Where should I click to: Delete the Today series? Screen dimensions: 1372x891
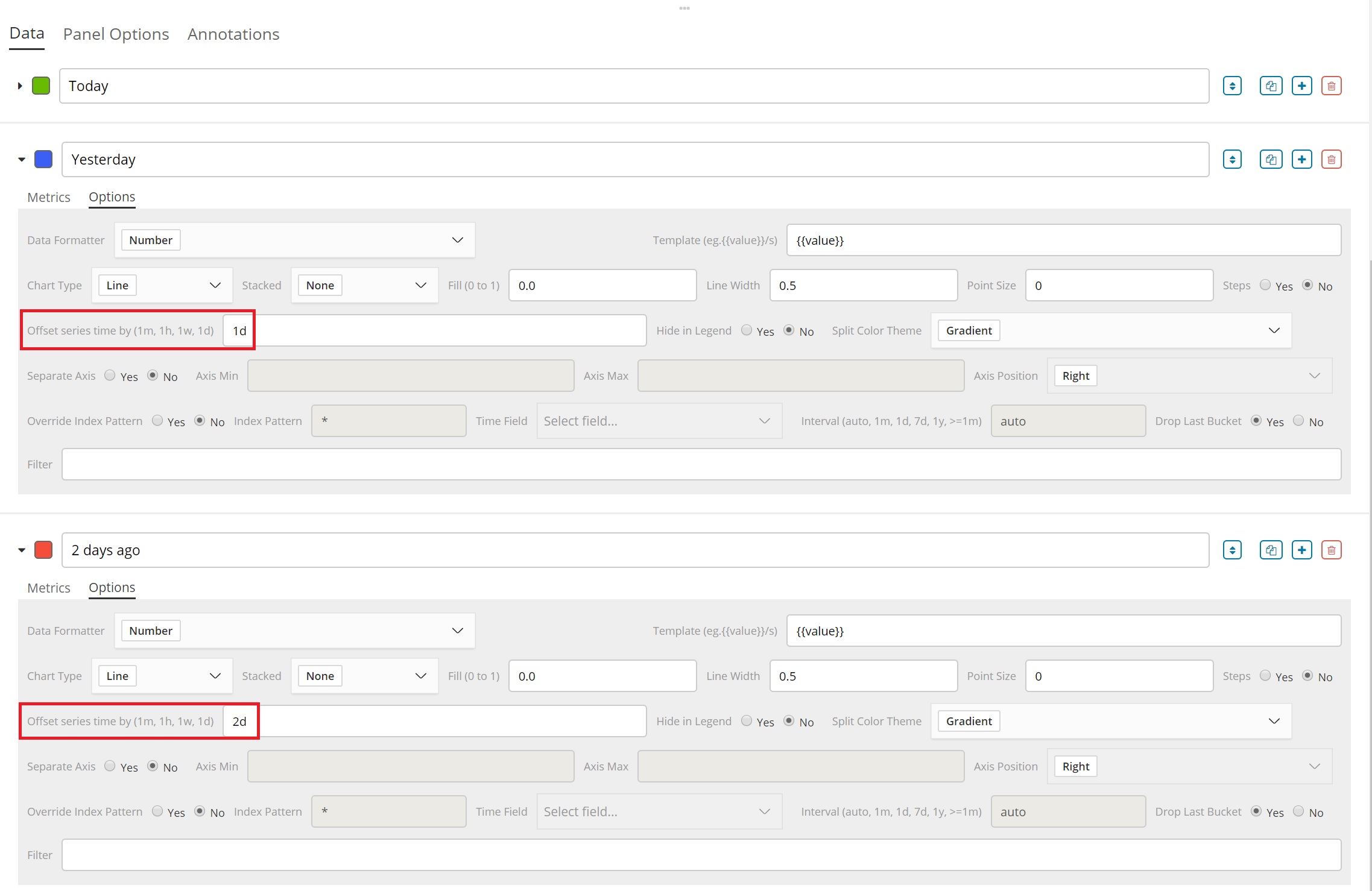click(x=1331, y=86)
